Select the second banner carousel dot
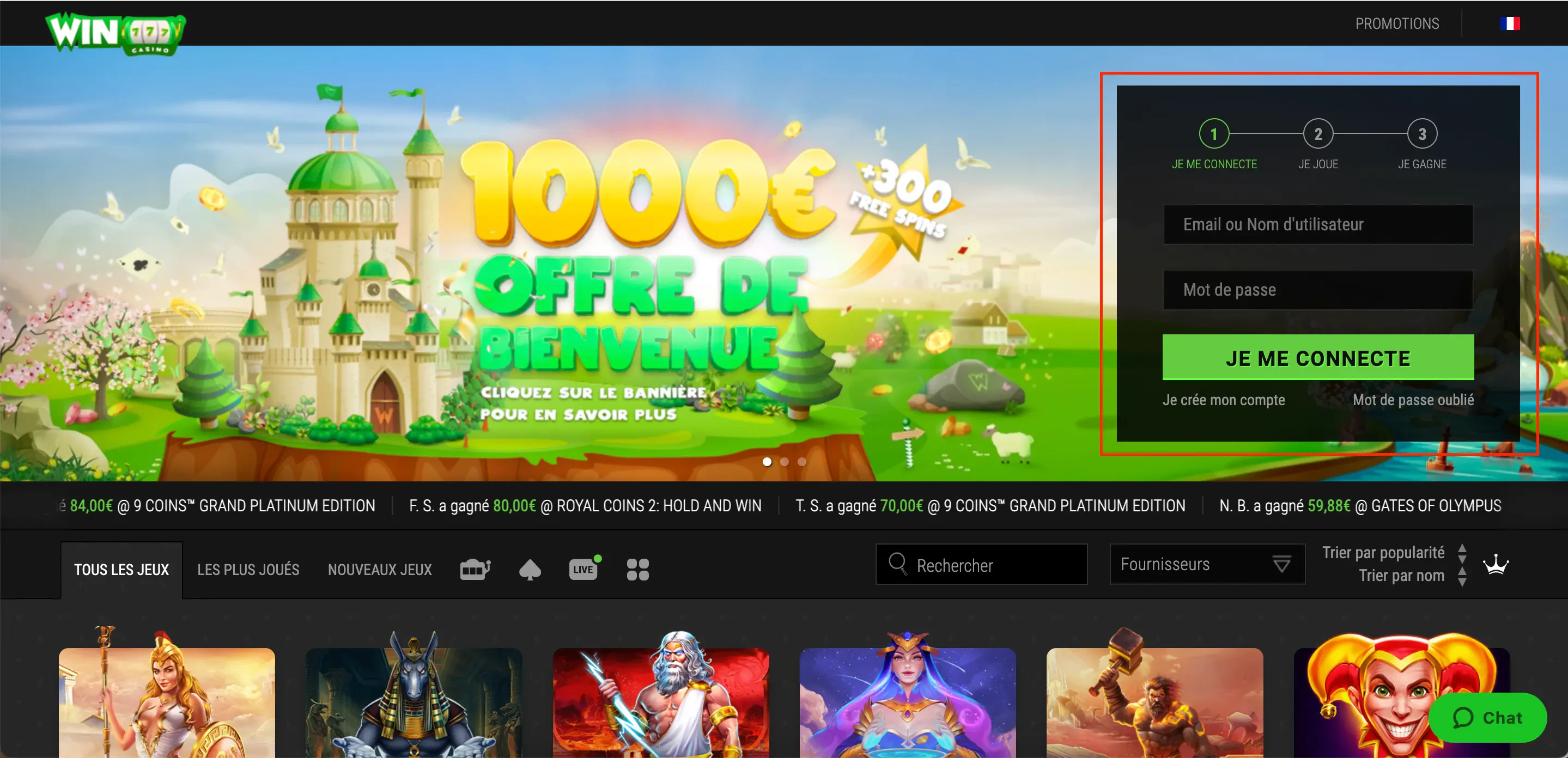The height and width of the screenshot is (758, 1568). click(x=785, y=462)
